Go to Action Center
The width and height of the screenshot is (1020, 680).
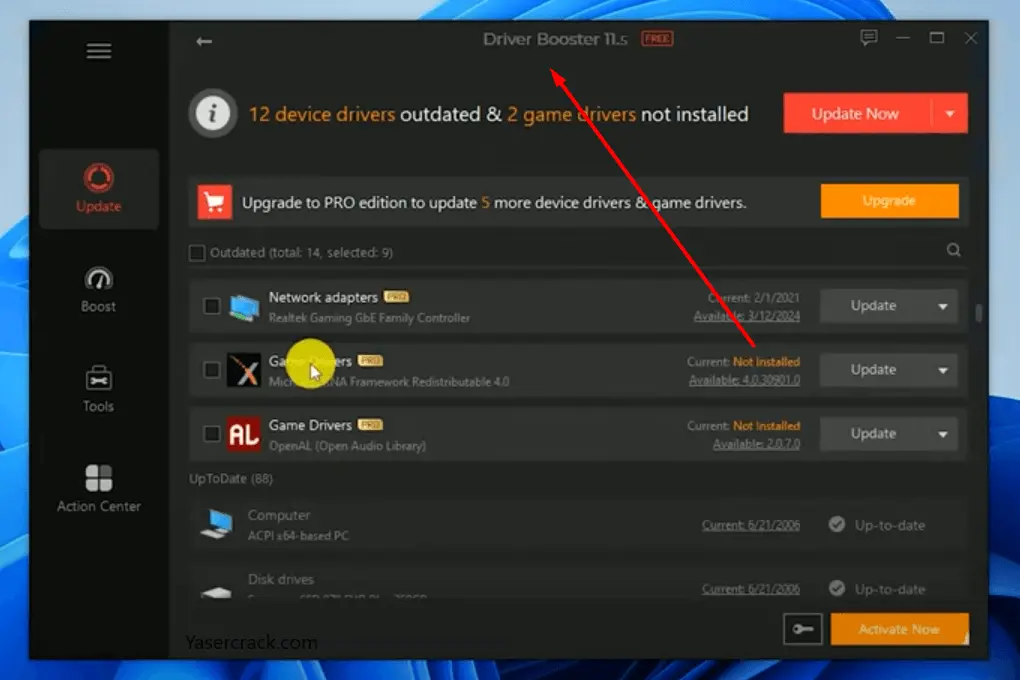click(99, 489)
